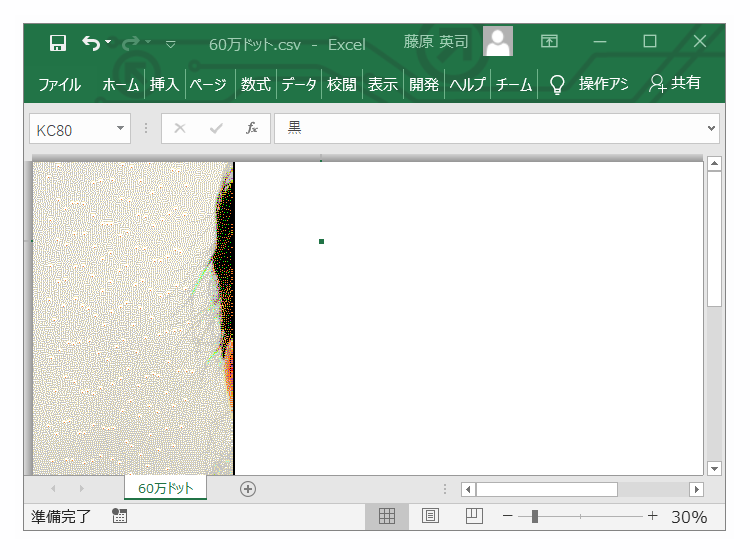Open ribbon display options
This screenshot has width=750, height=560.
pyautogui.click(x=549, y=41)
